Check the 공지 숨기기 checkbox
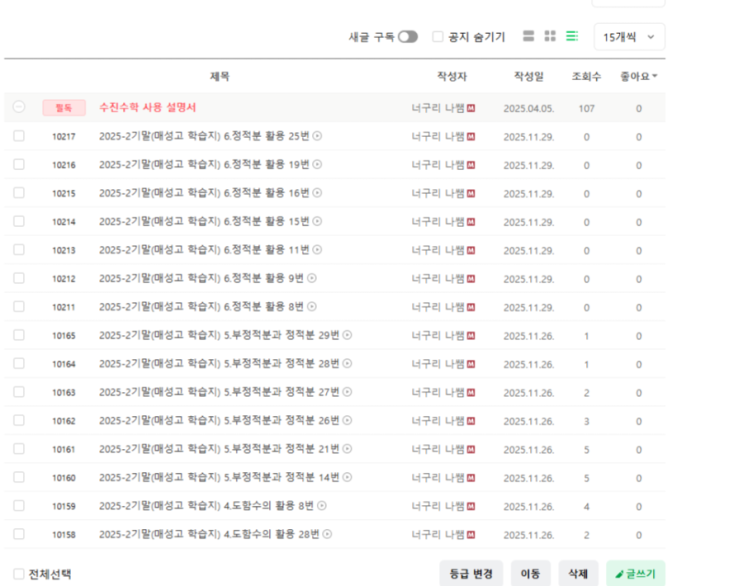This screenshot has height=586, width=743. [x=438, y=37]
